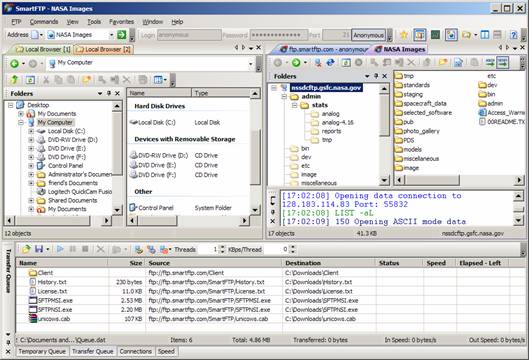This screenshot has width=529, height=360.
Task: Increase the Threads spinner value
Action: (x=222, y=247)
